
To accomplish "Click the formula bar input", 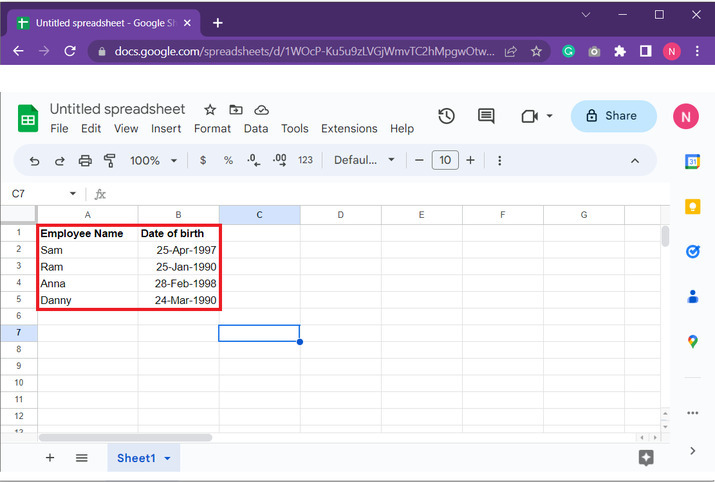I will pos(388,194).
